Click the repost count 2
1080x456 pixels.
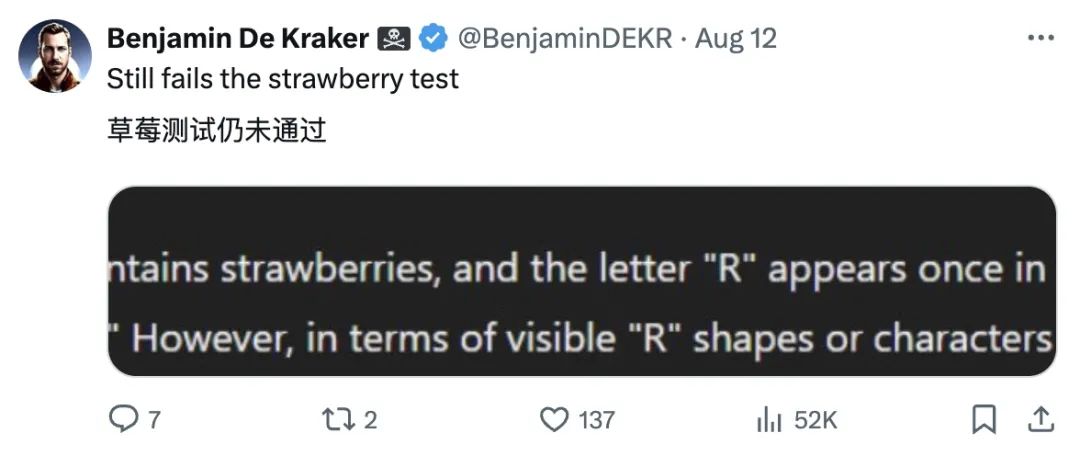point(370,420)
